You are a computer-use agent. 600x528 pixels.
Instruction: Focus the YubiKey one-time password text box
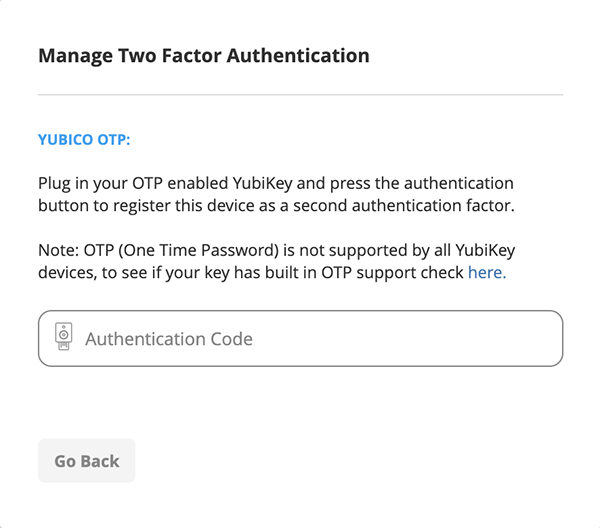pyautogui.click(x=320, y=338)
